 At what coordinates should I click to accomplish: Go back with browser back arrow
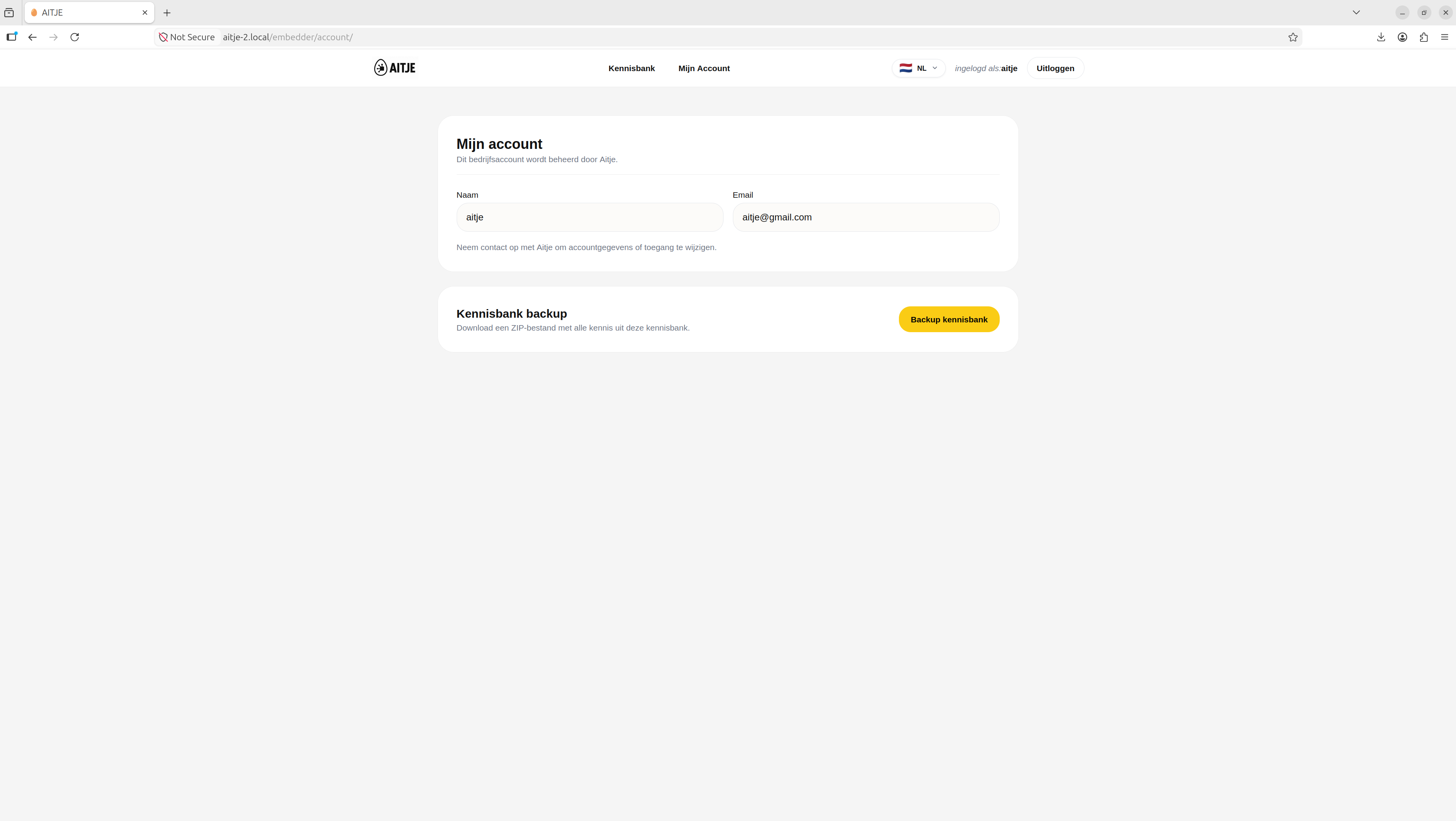(x=32, y=38)
